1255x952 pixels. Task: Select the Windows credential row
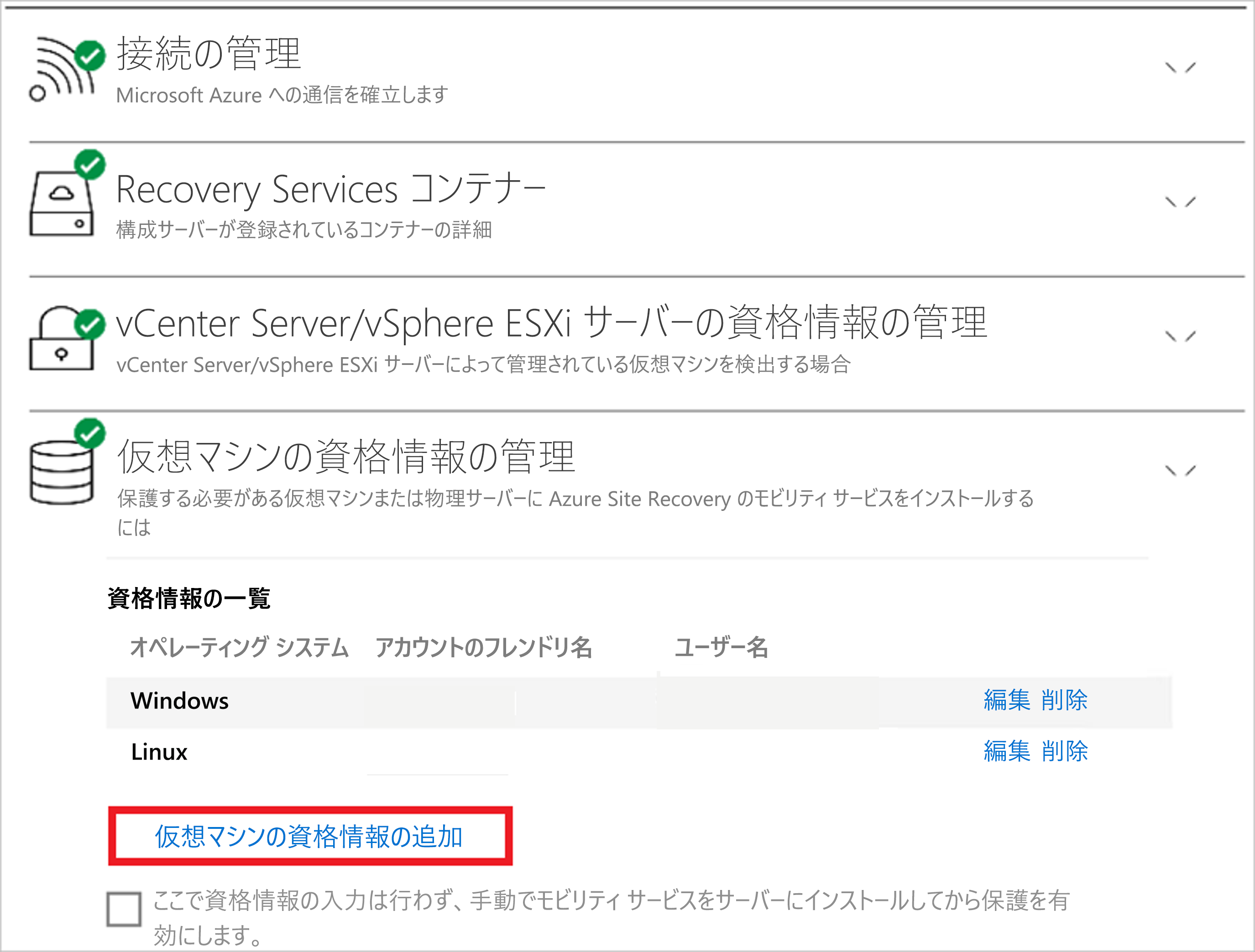[639, 702]
